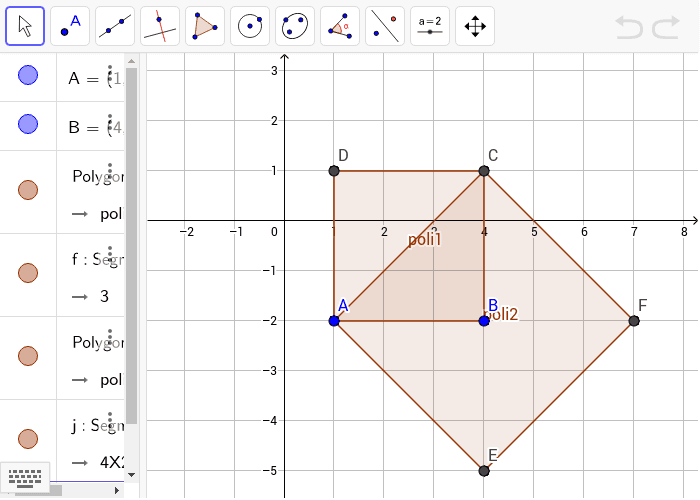
Task: Open more options for segment f row
Action: (x=110, y=254)
